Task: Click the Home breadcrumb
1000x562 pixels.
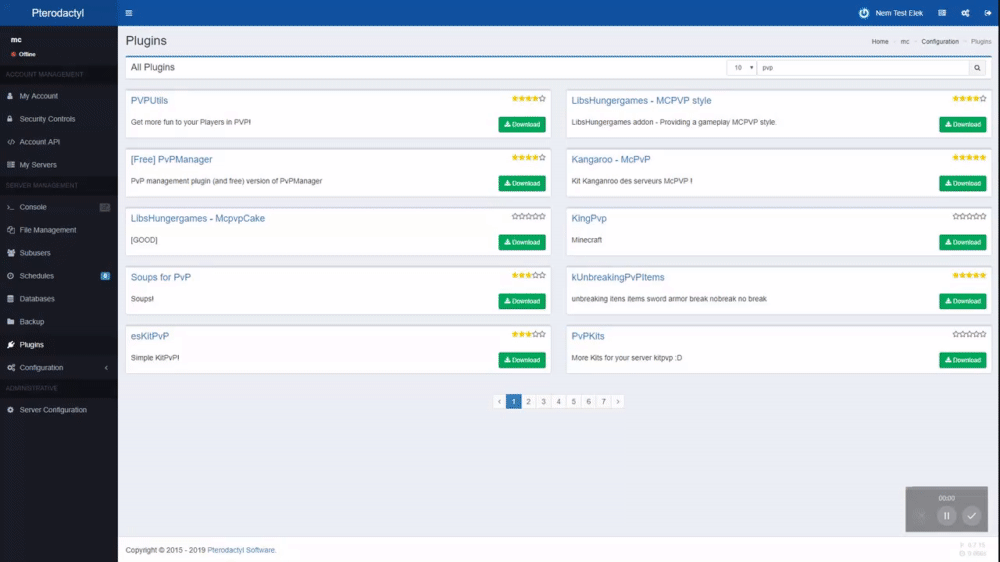Action: [880, 41]
